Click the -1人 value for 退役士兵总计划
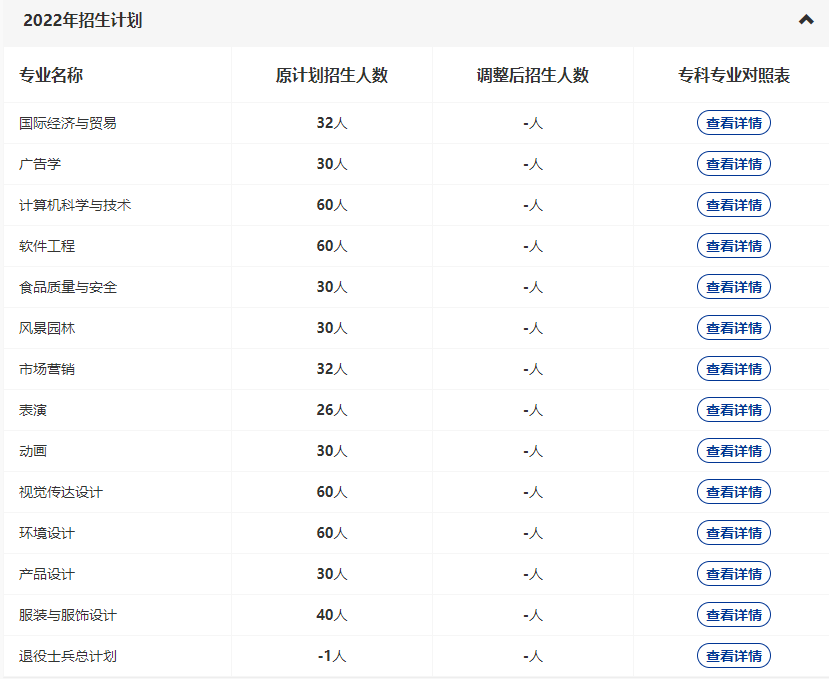The width and height of the screenshot is (829, 679). [x=332, y=656]
